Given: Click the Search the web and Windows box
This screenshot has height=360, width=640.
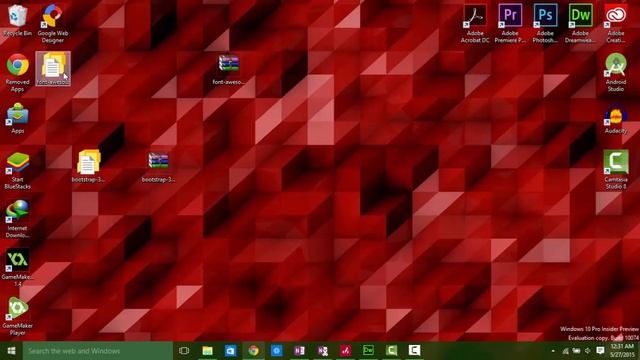Looking at the screenshot, I should coord(98,351).
